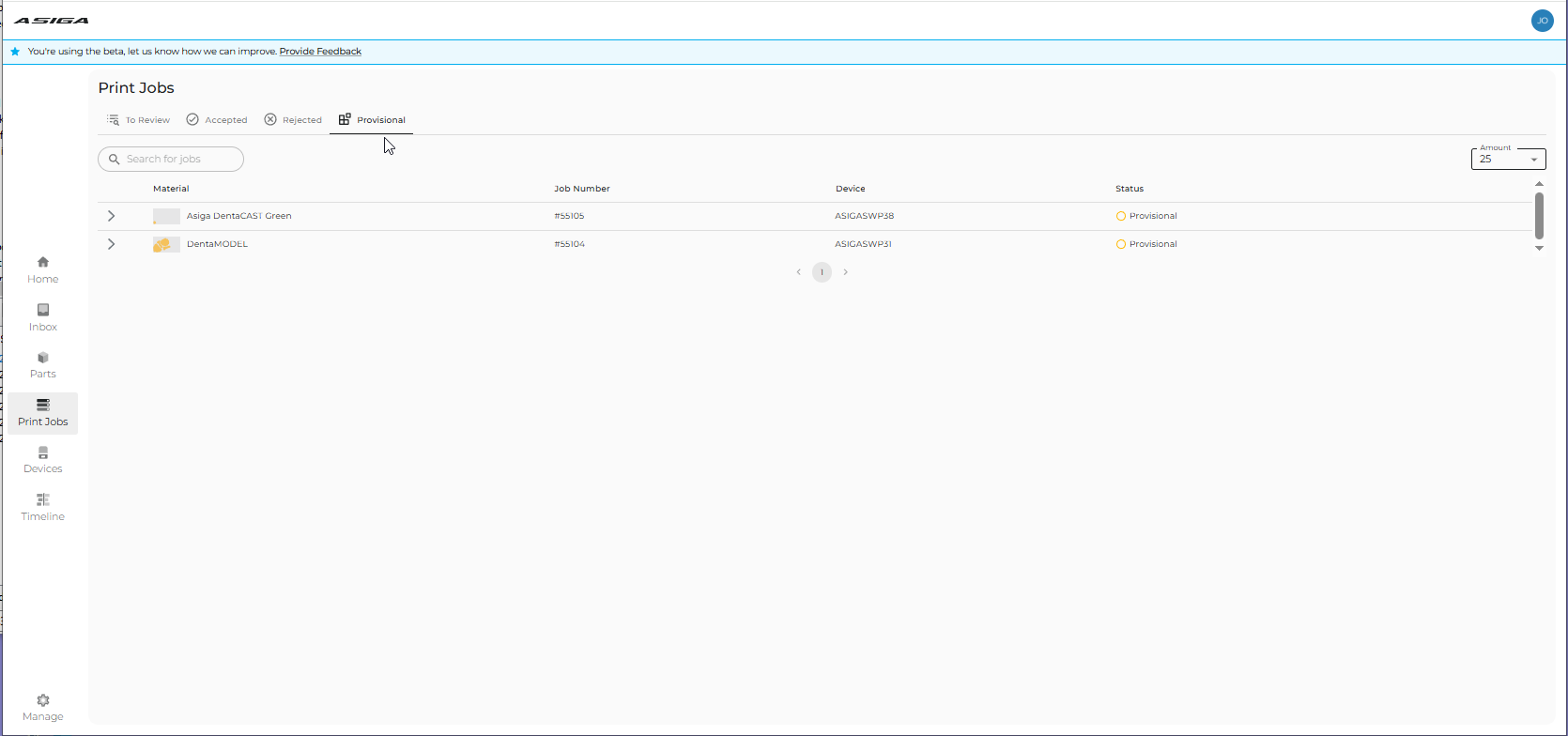Focus the Search for jobs field

[x=171, y=159]
